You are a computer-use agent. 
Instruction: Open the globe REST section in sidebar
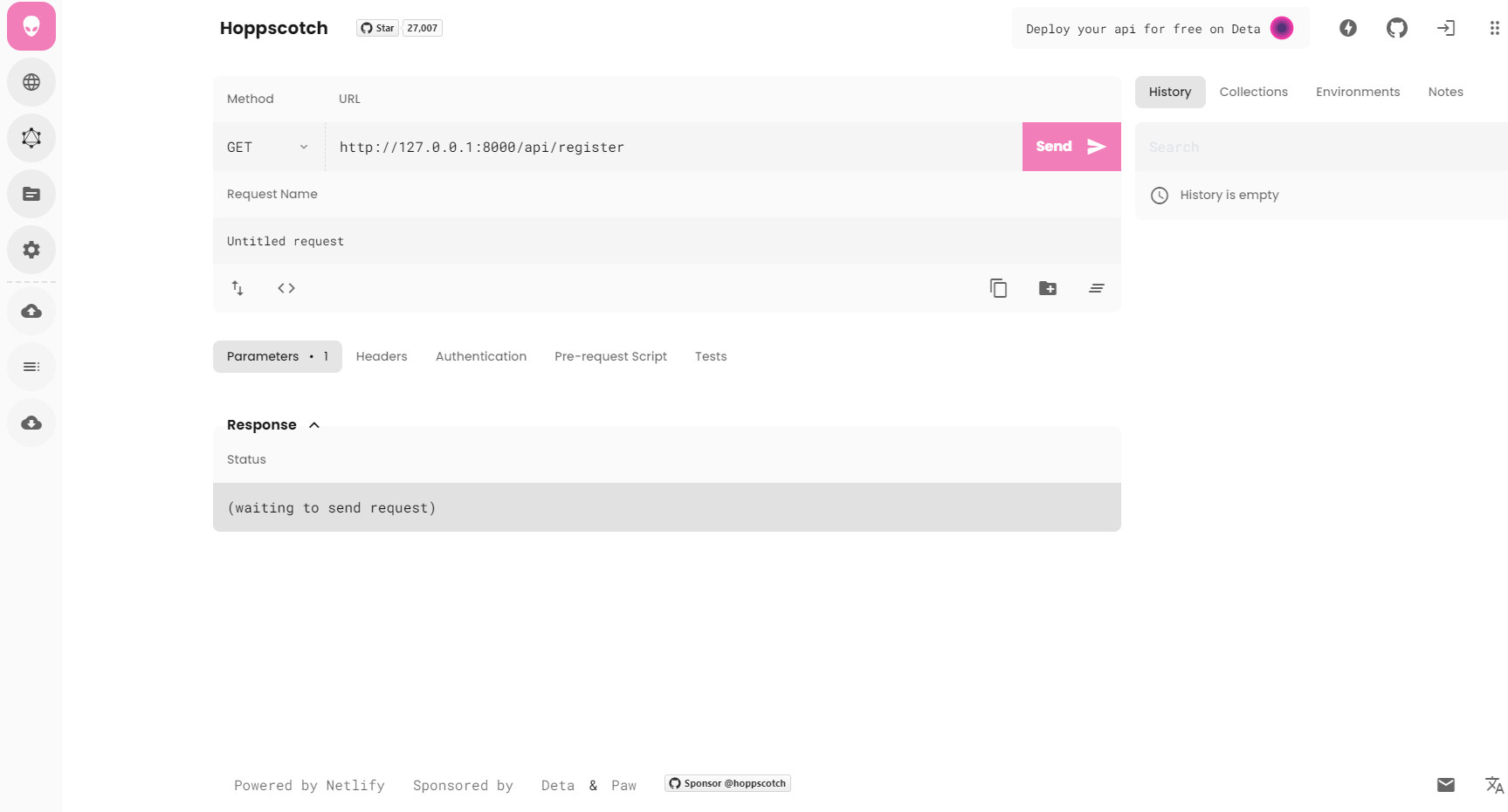coord(31,82)
